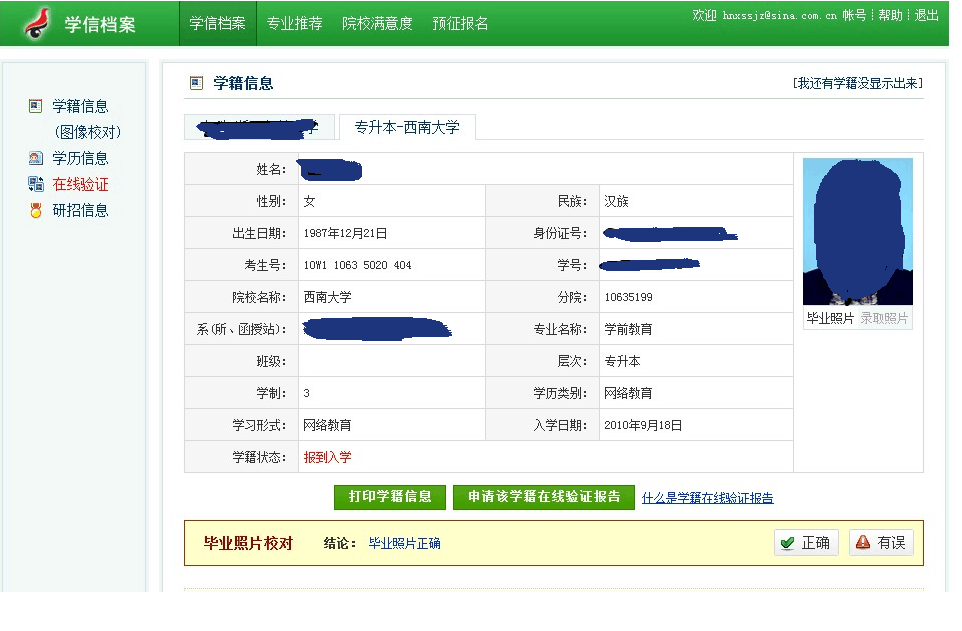
Task: Click 我还有学籍没显示出来 link
Action: pos(857,83)
